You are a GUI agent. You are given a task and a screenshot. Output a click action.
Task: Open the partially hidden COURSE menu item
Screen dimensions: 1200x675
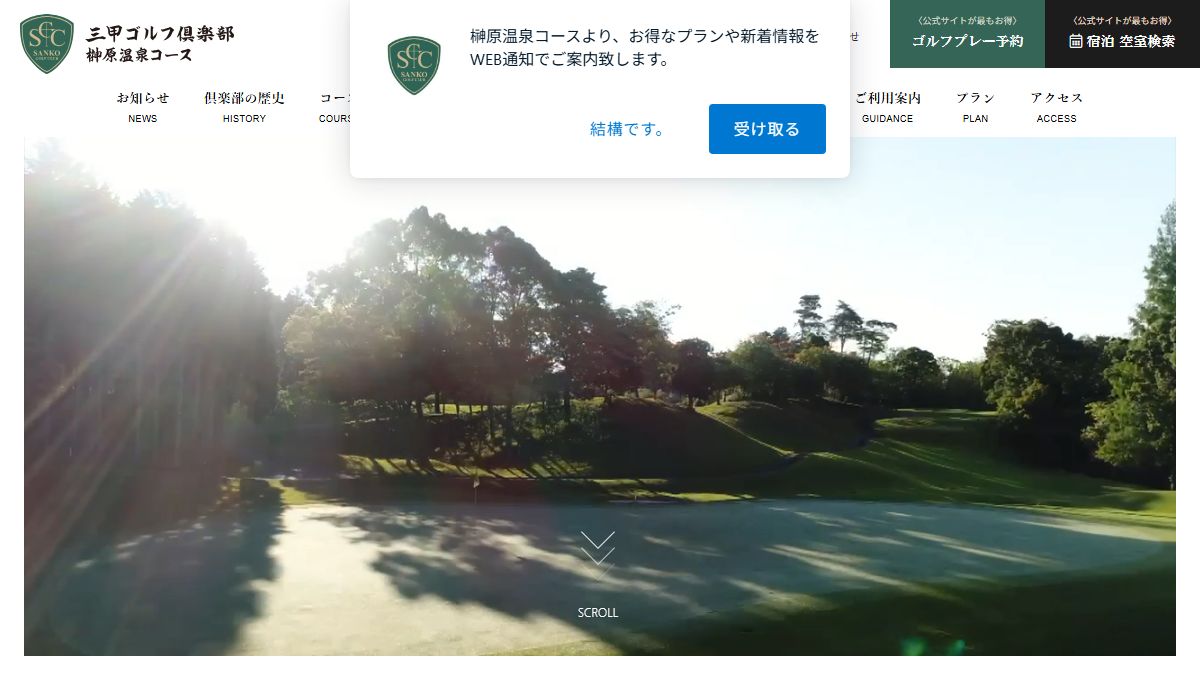tap(334, 107)
